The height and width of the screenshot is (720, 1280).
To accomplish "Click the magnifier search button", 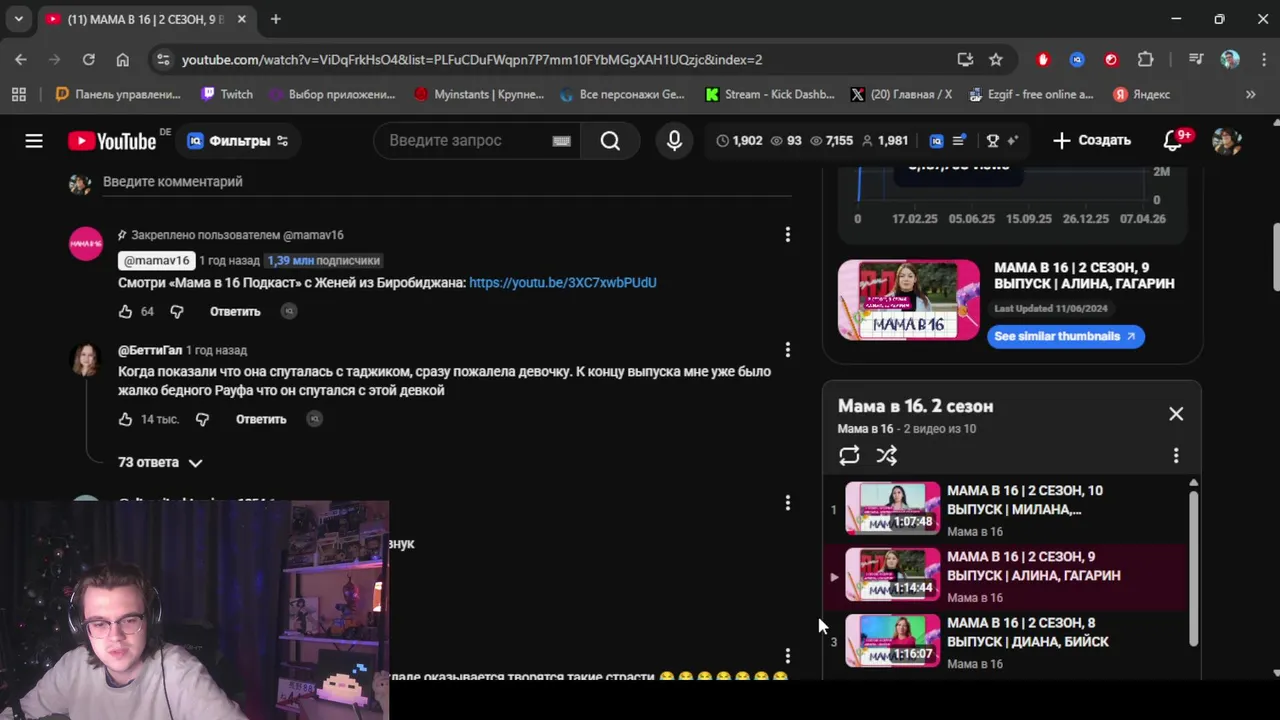I will 610,141.
